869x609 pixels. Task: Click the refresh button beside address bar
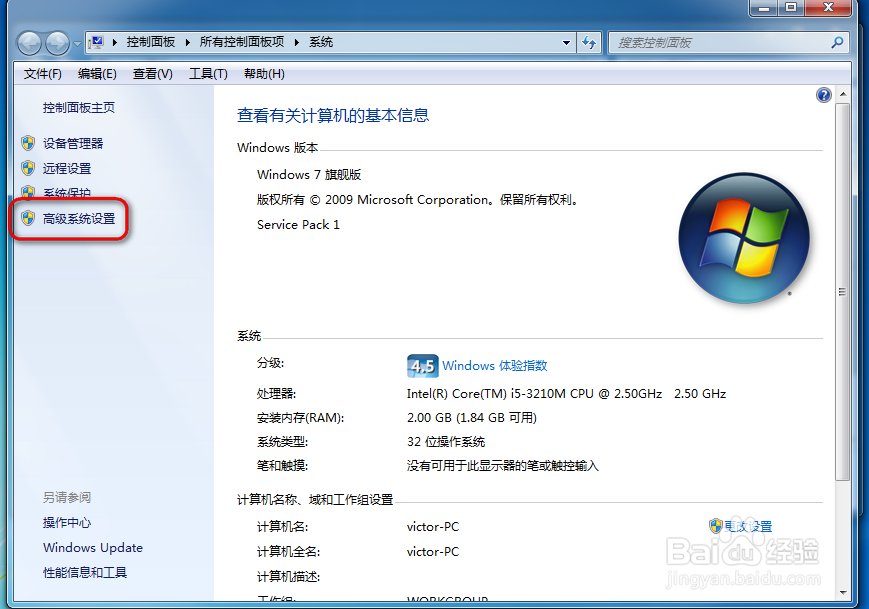click(589, 43)
